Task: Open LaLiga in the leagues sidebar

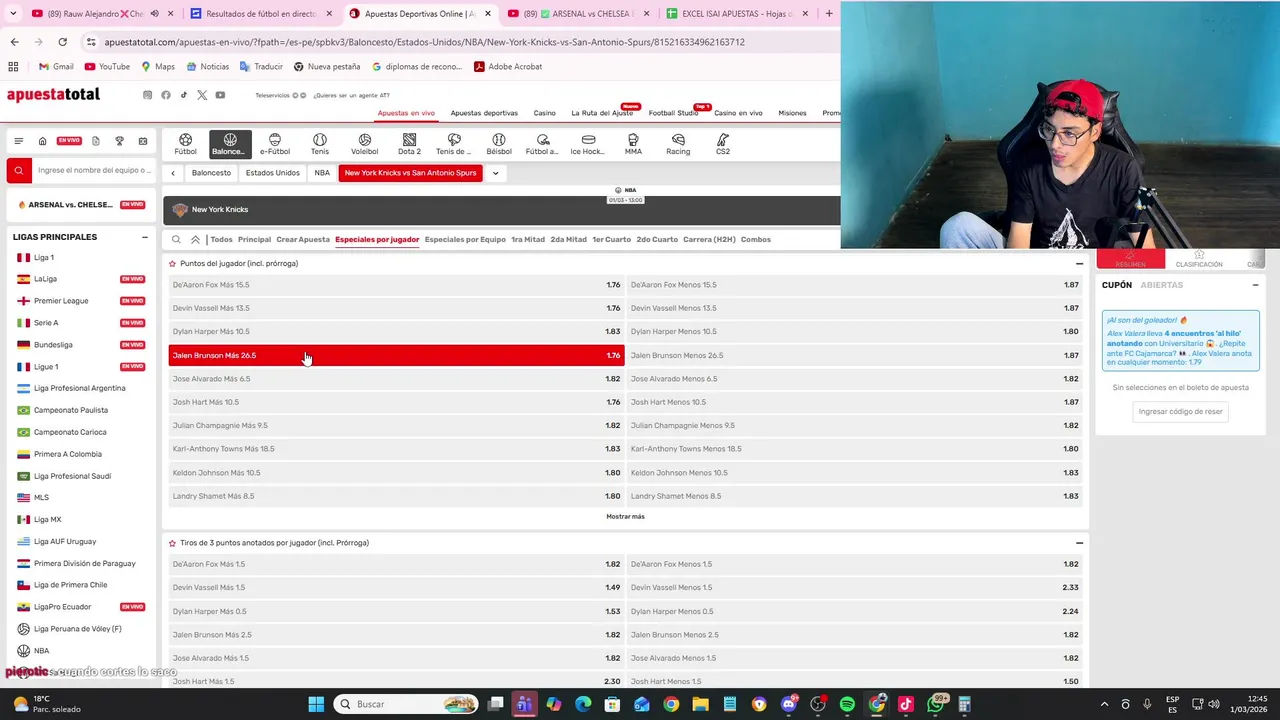Action: pyautogui.click(x=45, y=279)
